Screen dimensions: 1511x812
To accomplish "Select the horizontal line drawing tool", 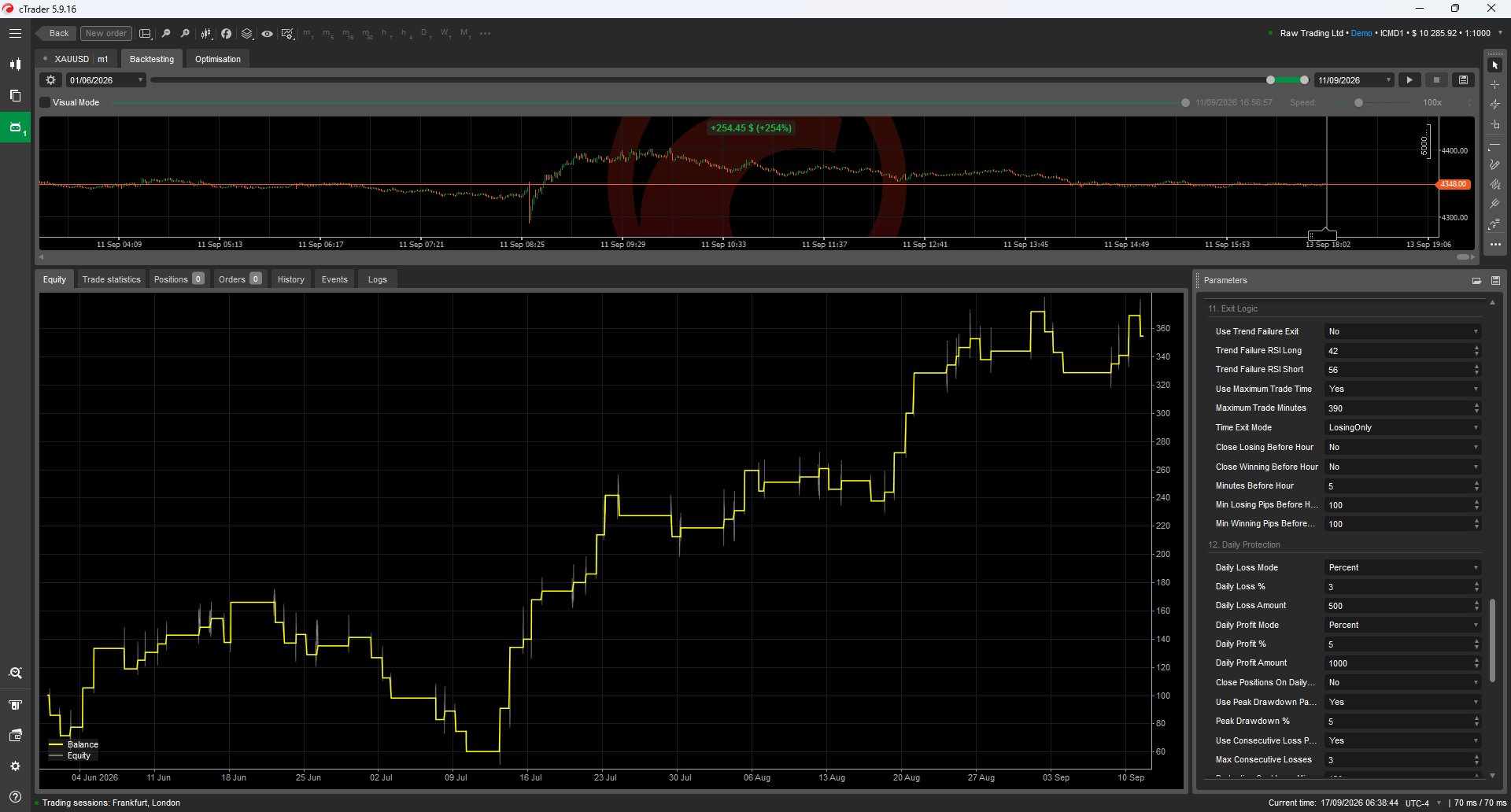I will 1494,144.
